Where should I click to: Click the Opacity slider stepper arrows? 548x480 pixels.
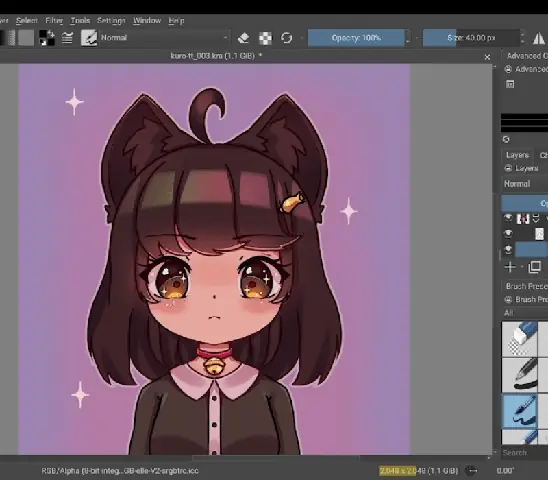(x=408, y=38)
